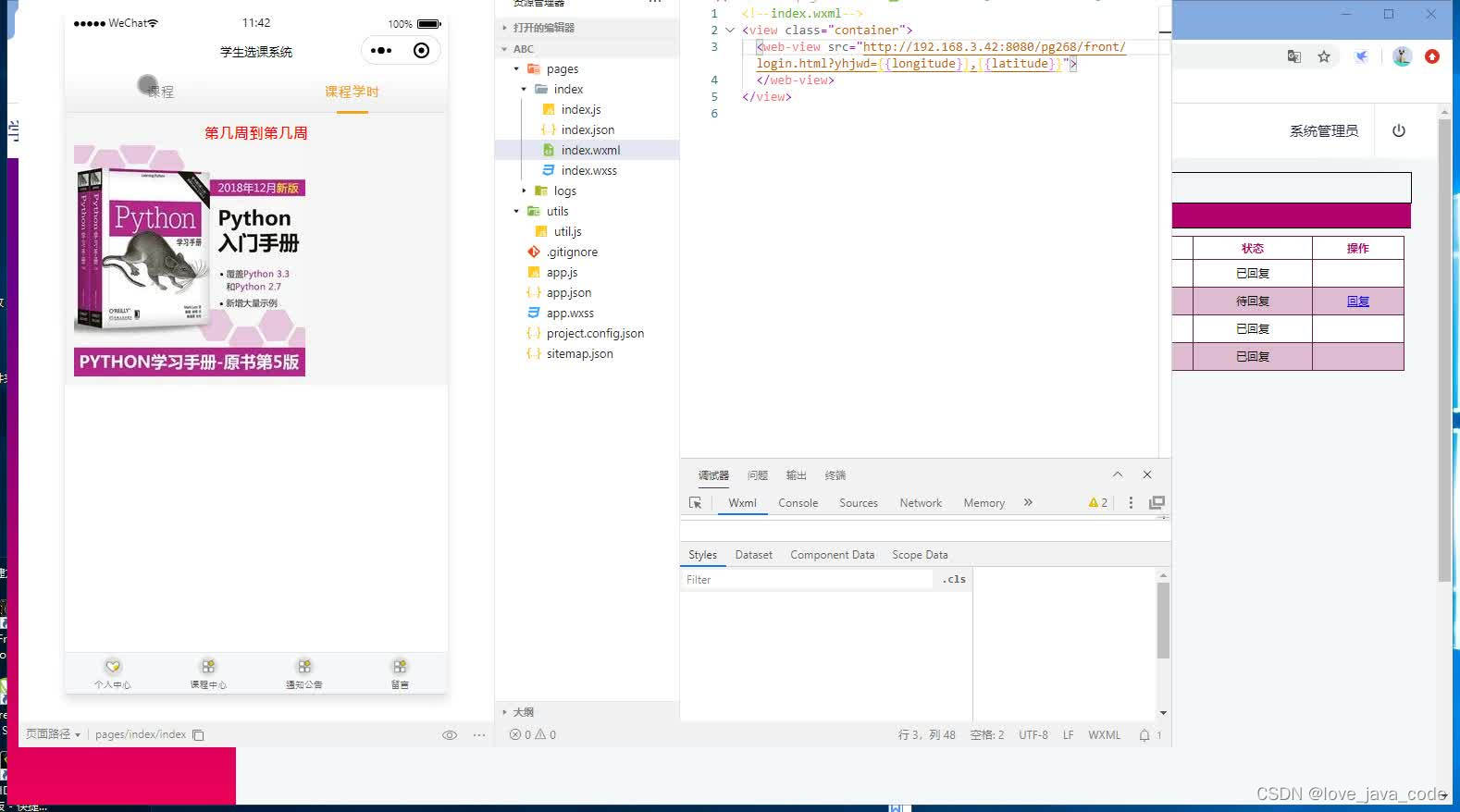
Task: Click the blue bird extension icon in browser
Action: (x=1362, y=56)
